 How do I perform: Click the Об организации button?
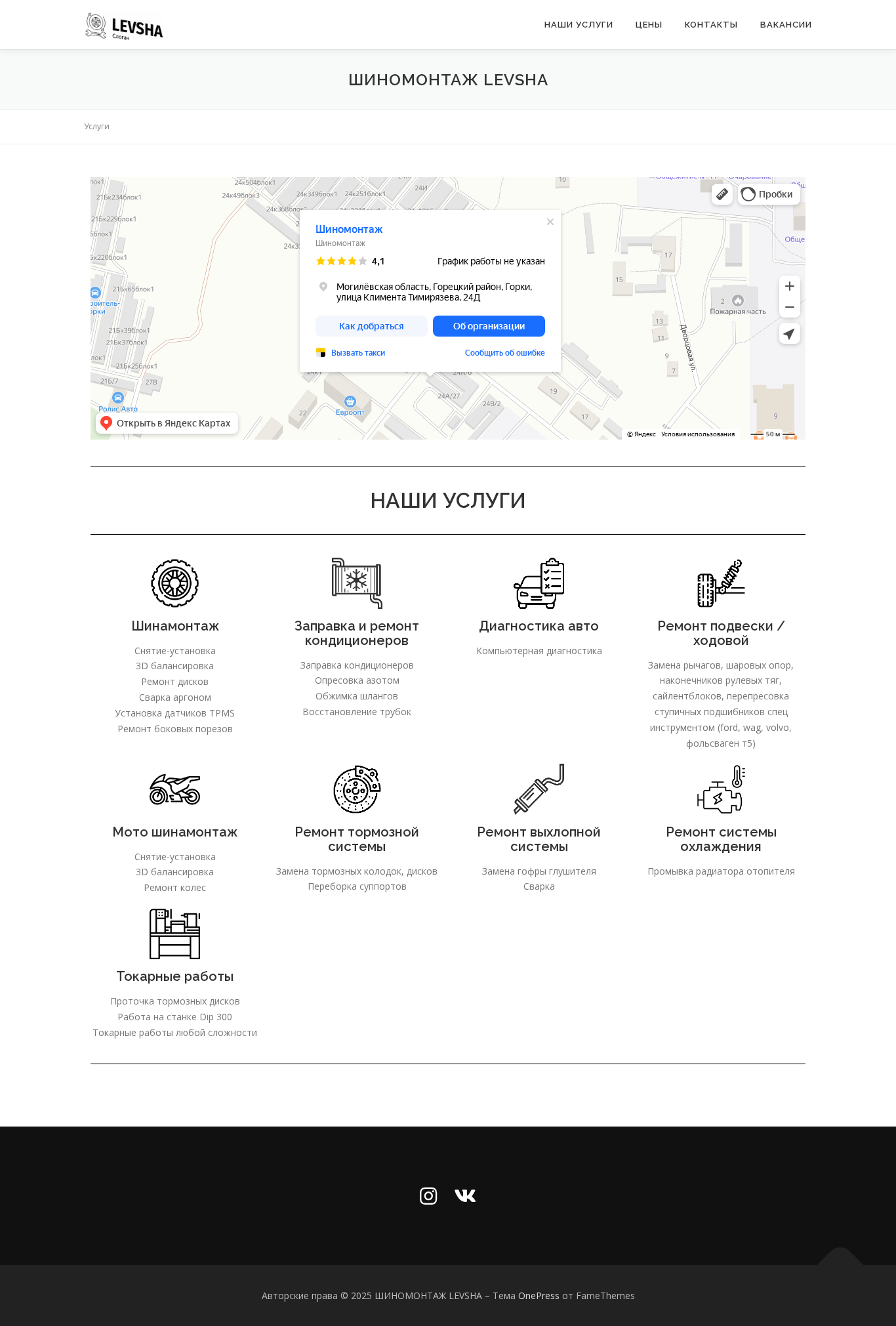click(x=489, y=326)
